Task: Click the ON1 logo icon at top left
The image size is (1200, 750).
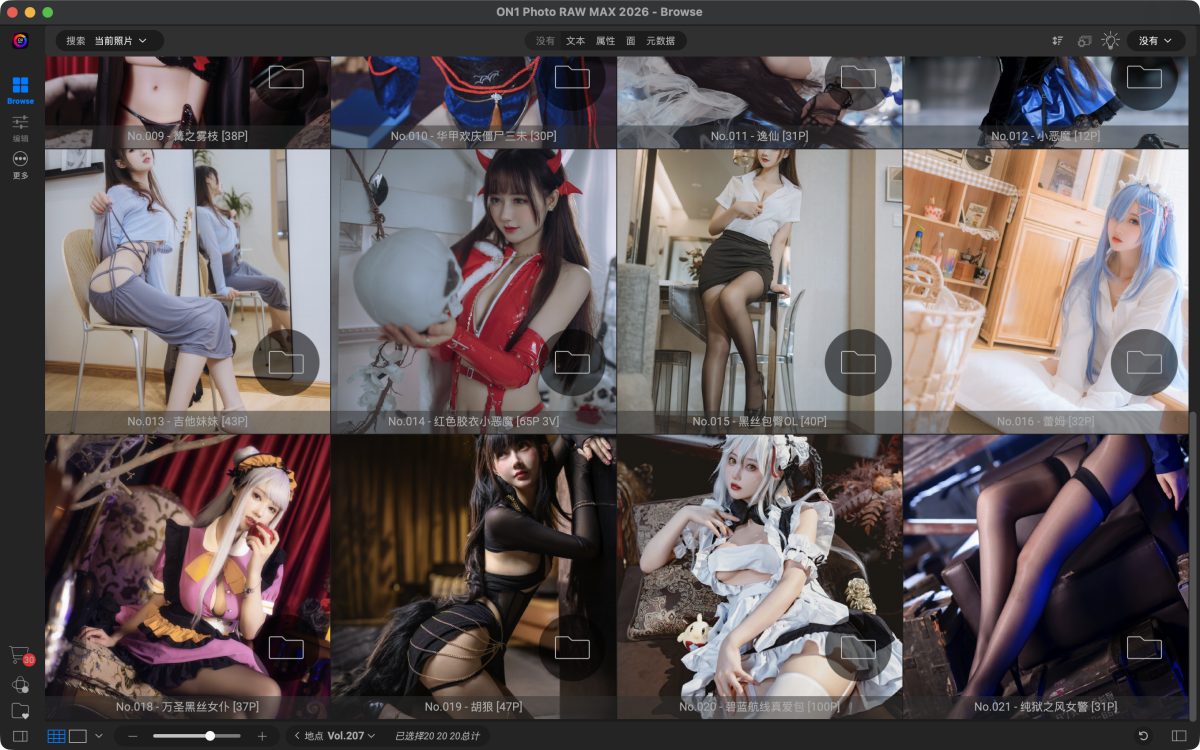Action: (x=20, y=41)
